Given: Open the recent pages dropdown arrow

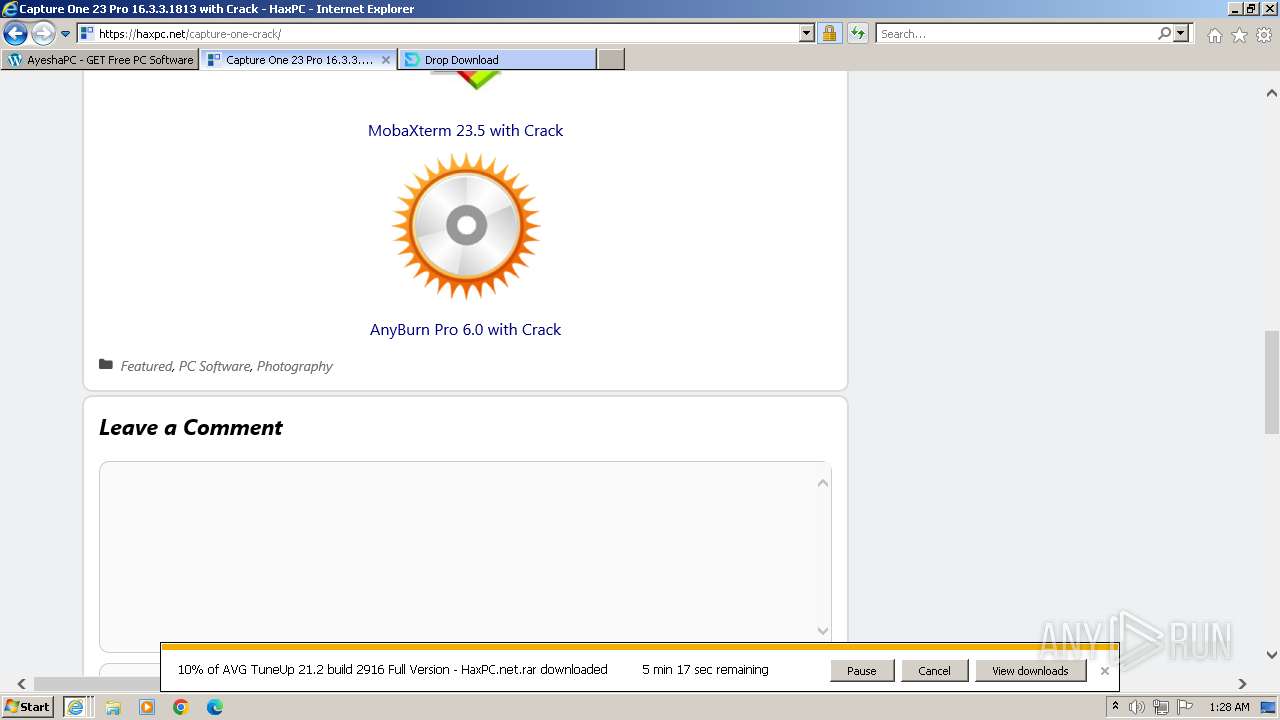Looking at the screenshot, I should pos(66,34).
